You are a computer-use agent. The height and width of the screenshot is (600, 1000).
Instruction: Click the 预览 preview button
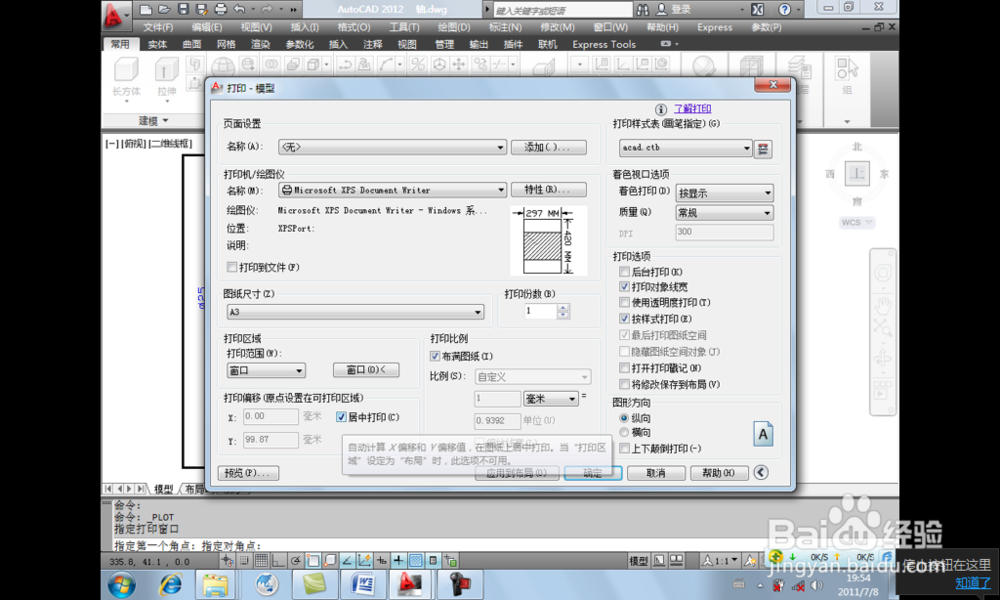(x=248, y=472)
